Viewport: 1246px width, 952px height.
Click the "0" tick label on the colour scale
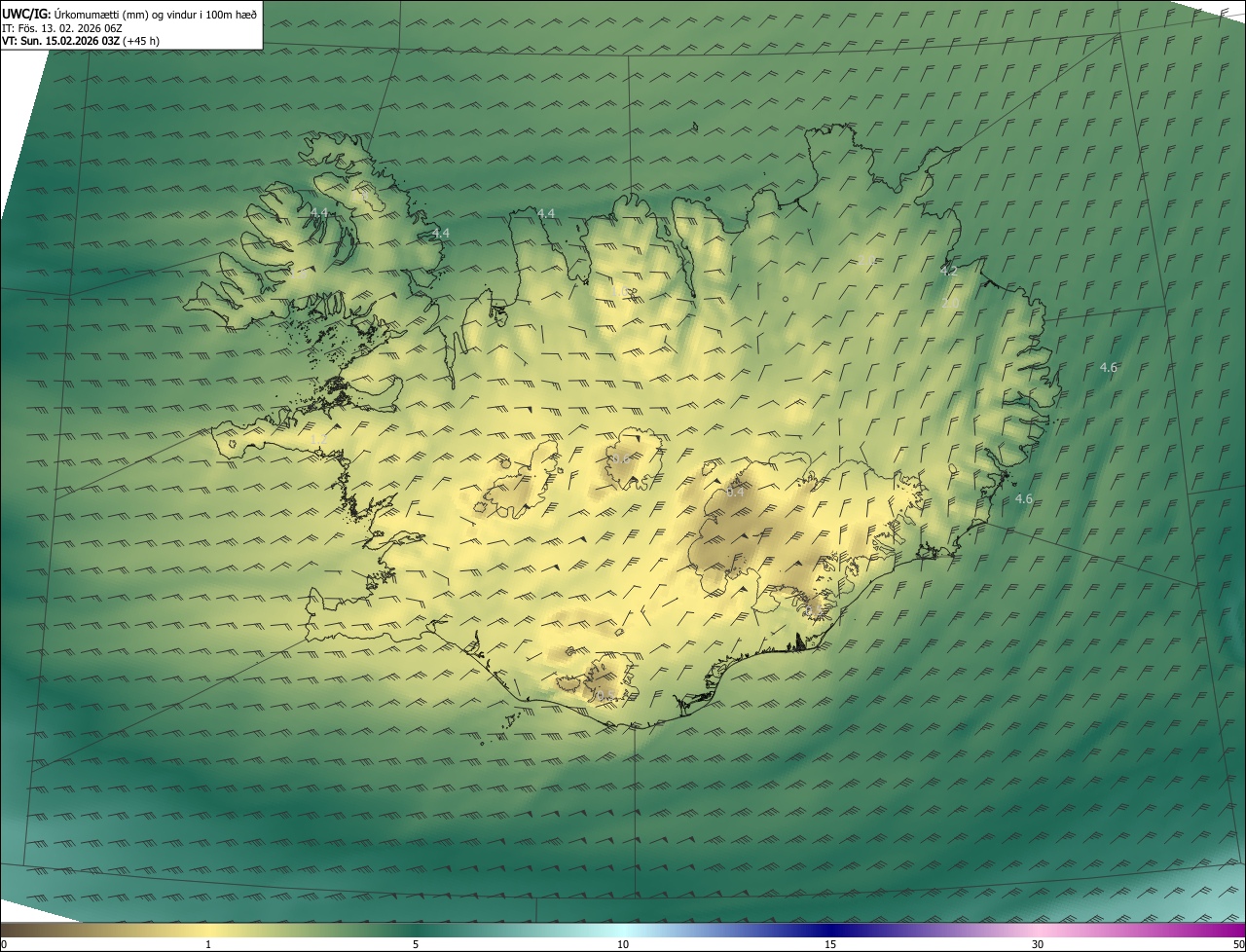pos(3,944)
